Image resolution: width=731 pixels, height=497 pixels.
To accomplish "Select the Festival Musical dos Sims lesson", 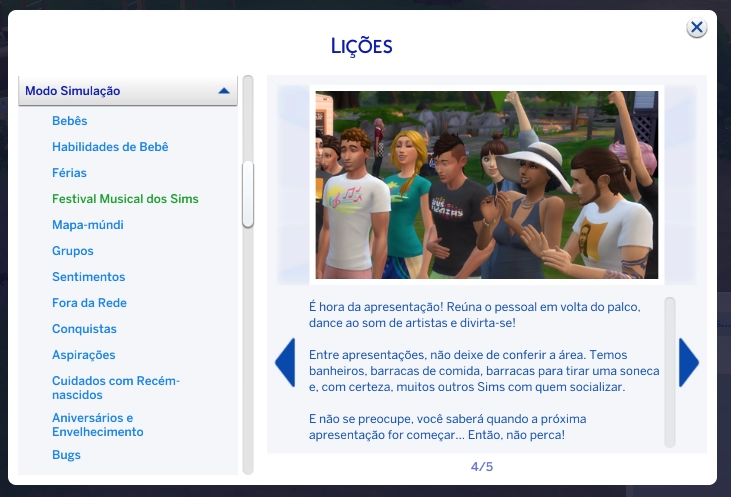I will [x=125, y=199].
